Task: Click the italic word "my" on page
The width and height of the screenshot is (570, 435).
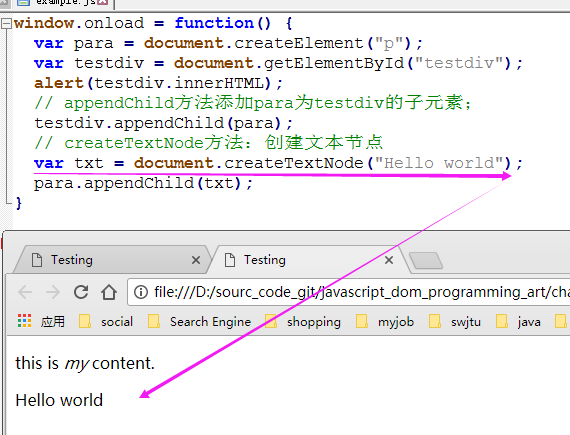Action: (x=76, y=364)
